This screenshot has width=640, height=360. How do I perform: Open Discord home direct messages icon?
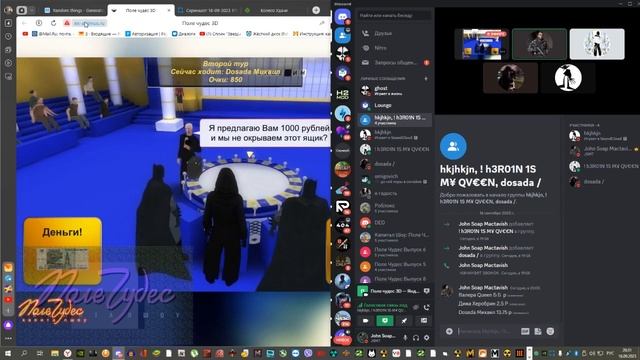point(342,17)
